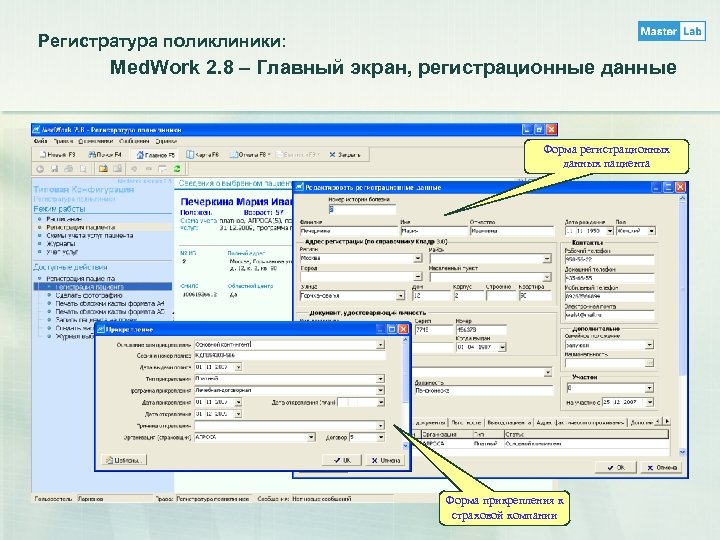Select the АЛРОСА row in bottom table
Screen dimensions: 720x540
(541, 444)
